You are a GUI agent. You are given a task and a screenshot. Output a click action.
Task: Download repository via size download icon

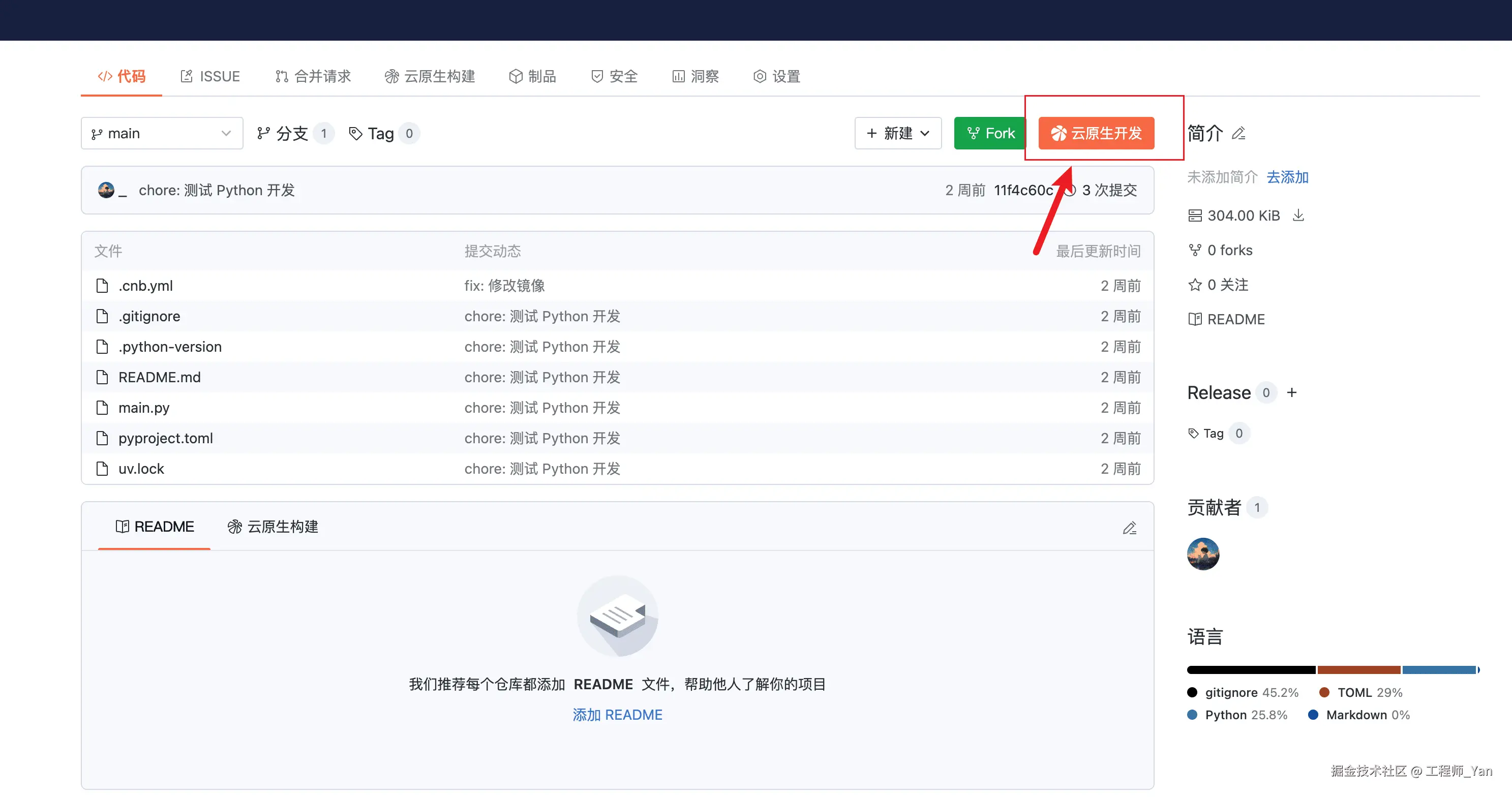1298,216
